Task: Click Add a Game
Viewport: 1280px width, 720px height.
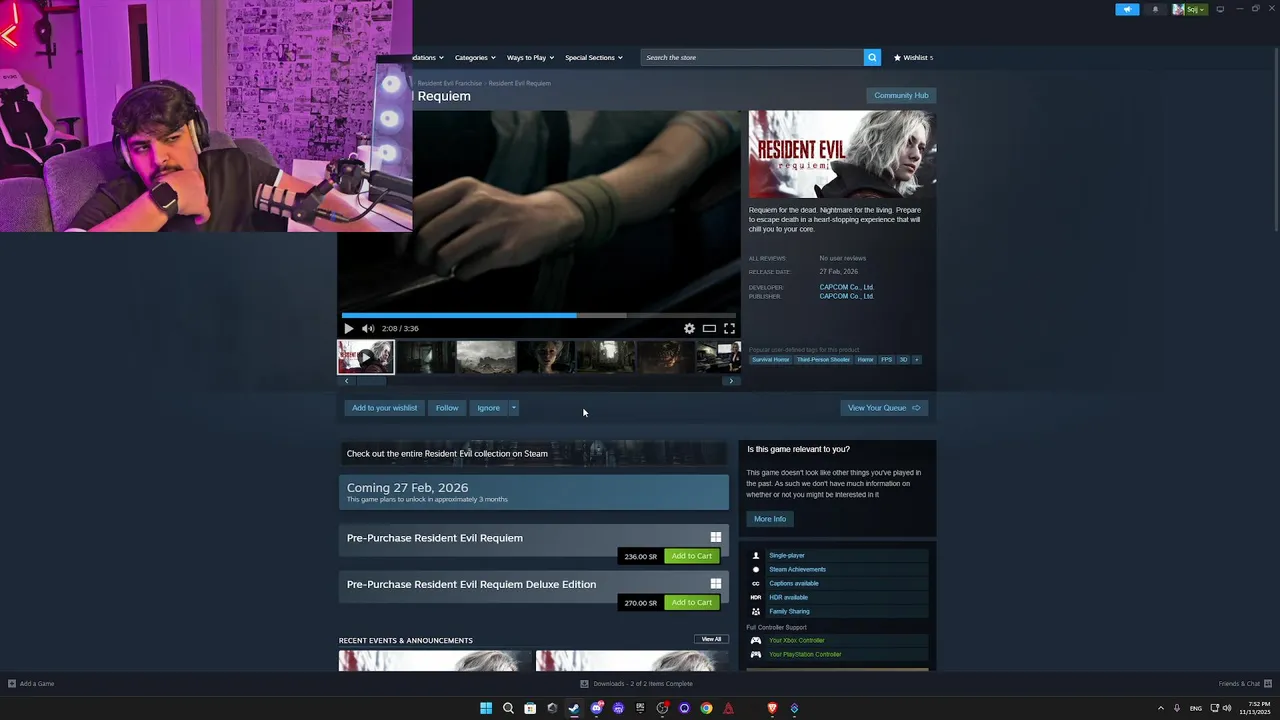Action: (31, 684)
